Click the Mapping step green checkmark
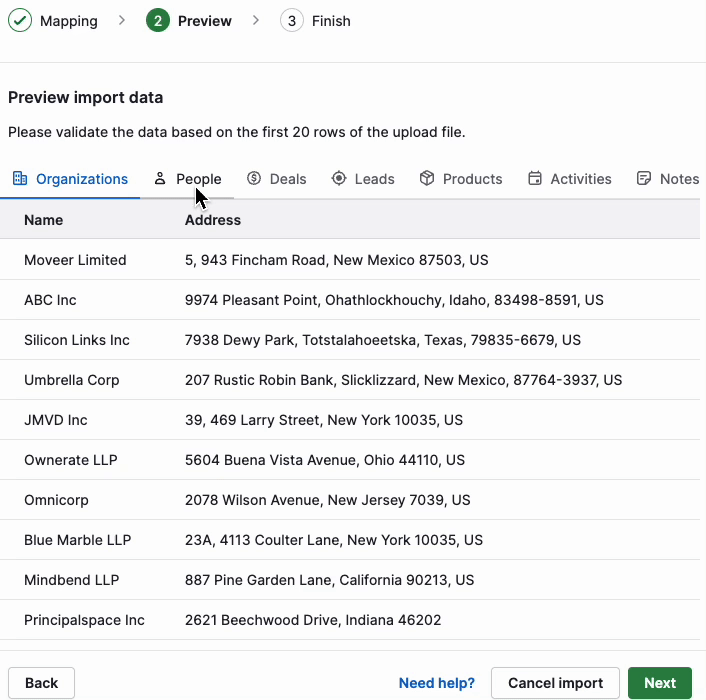Viewport: 706px width, 700px height. pyautogui.click(x=20, y=21)
